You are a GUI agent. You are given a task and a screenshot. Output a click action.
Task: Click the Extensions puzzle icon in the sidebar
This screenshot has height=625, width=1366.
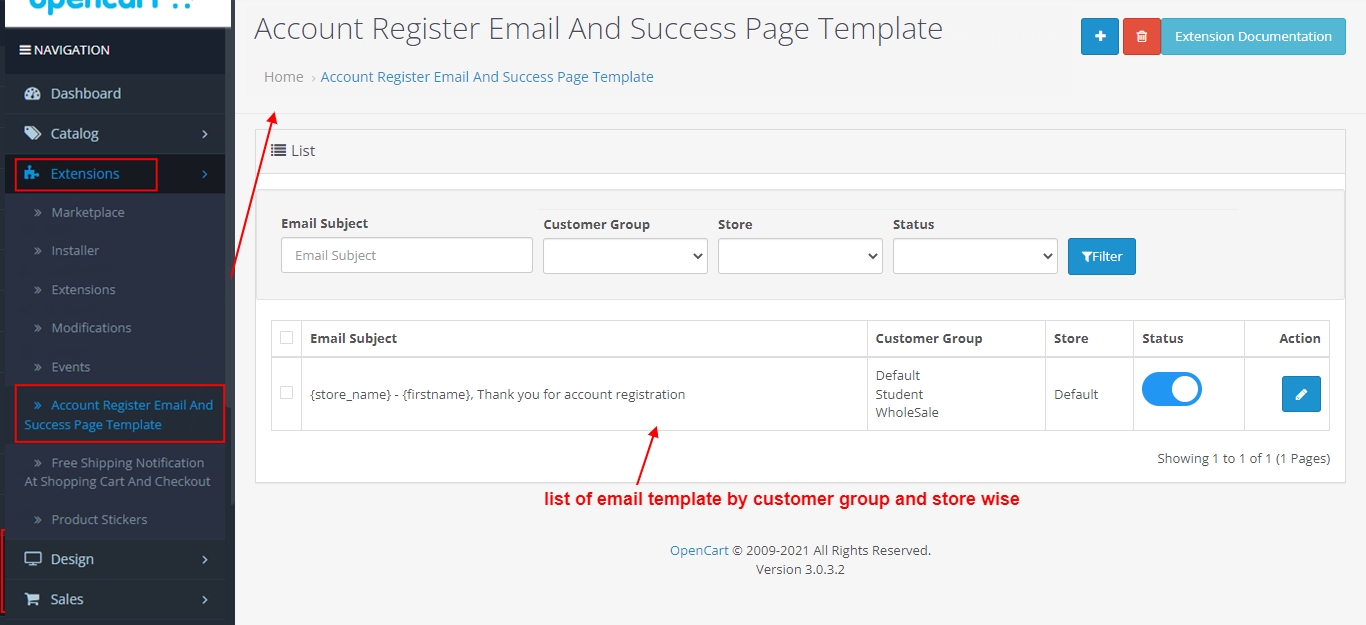pyautogui.click(x=32, y=173)
